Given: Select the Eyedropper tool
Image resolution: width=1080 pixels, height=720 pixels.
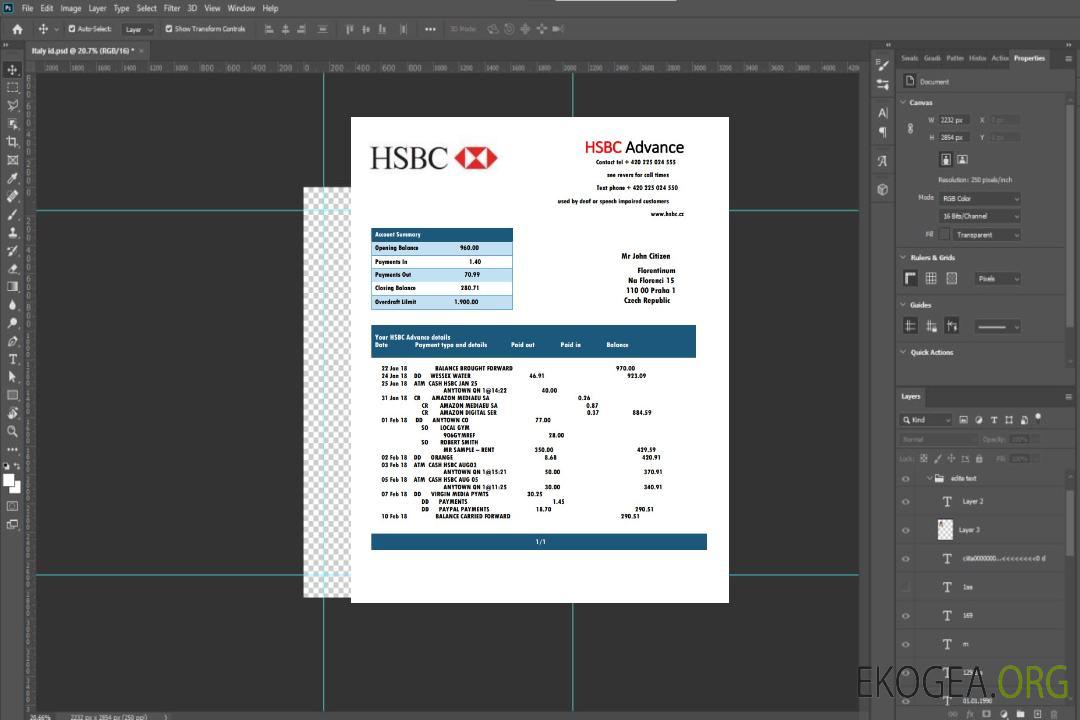Looking at the screenshot, I should pos(12,178).
